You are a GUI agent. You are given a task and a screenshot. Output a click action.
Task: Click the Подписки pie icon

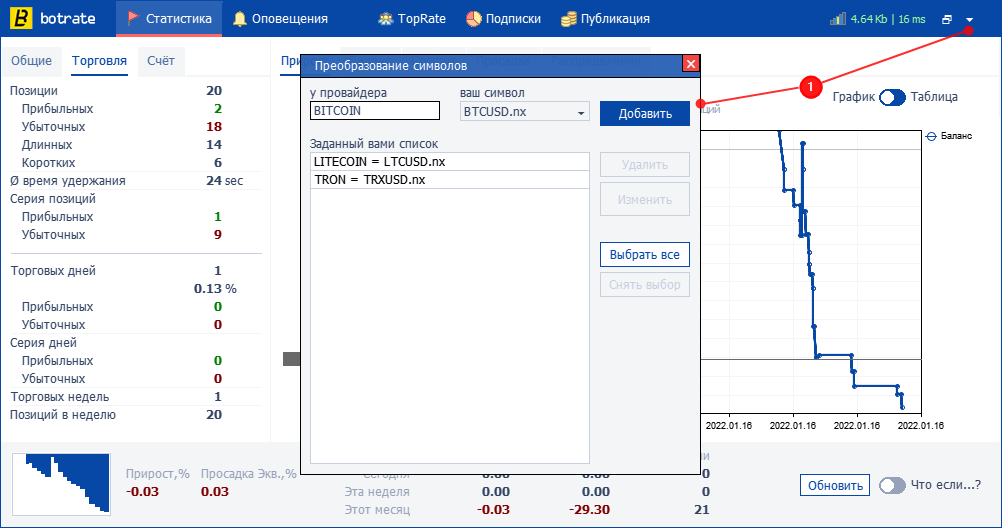(474, 19)
